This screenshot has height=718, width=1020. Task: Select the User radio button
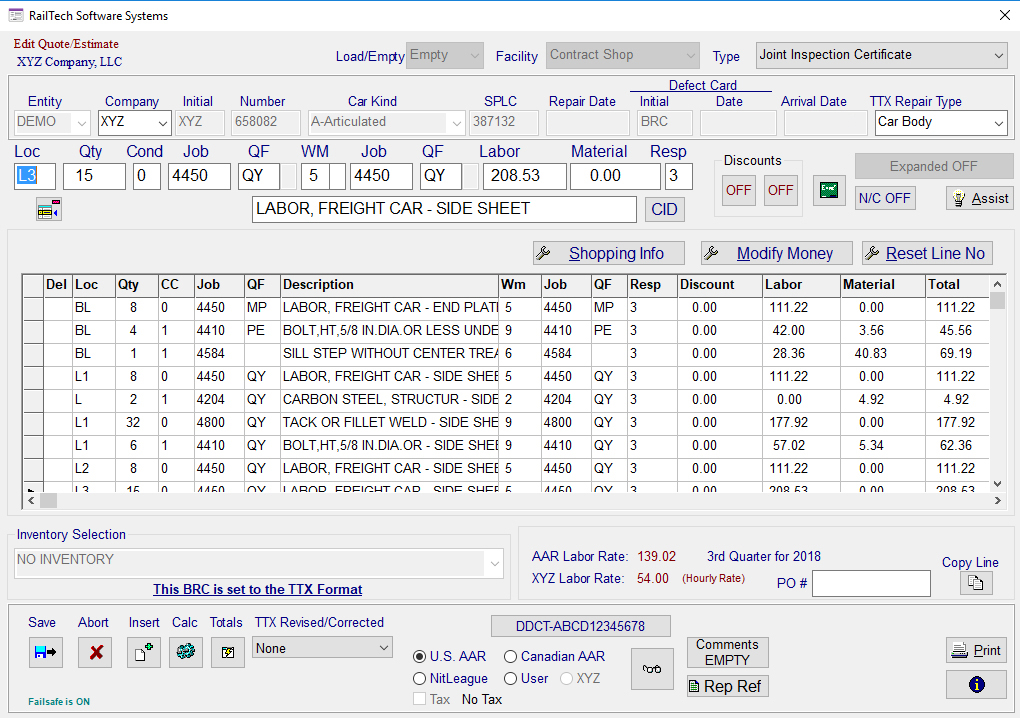(x=511, y=679)
